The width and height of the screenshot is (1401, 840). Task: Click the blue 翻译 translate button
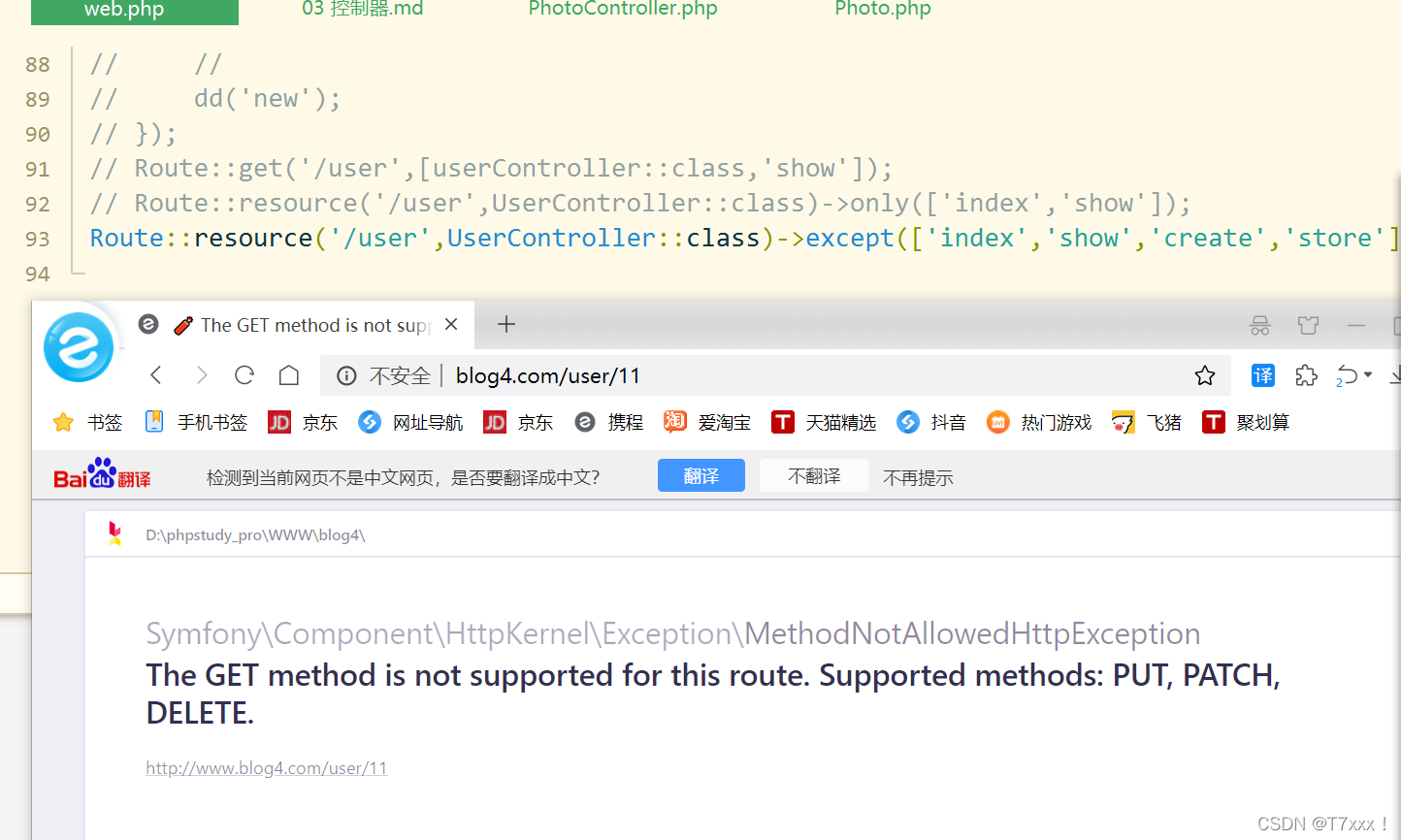click(x=701, y=476)
